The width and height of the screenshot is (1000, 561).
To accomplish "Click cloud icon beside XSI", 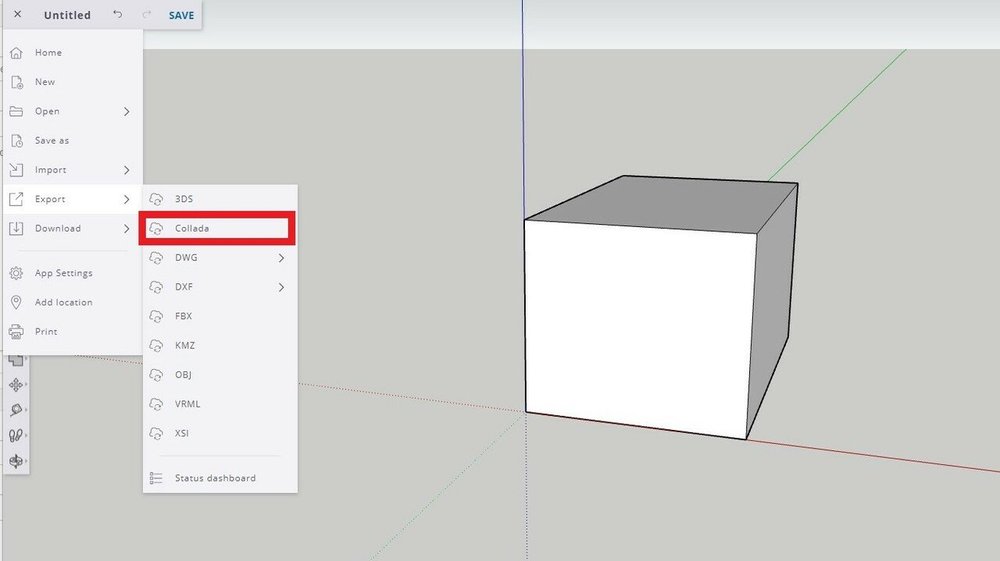I will [156, 434].
